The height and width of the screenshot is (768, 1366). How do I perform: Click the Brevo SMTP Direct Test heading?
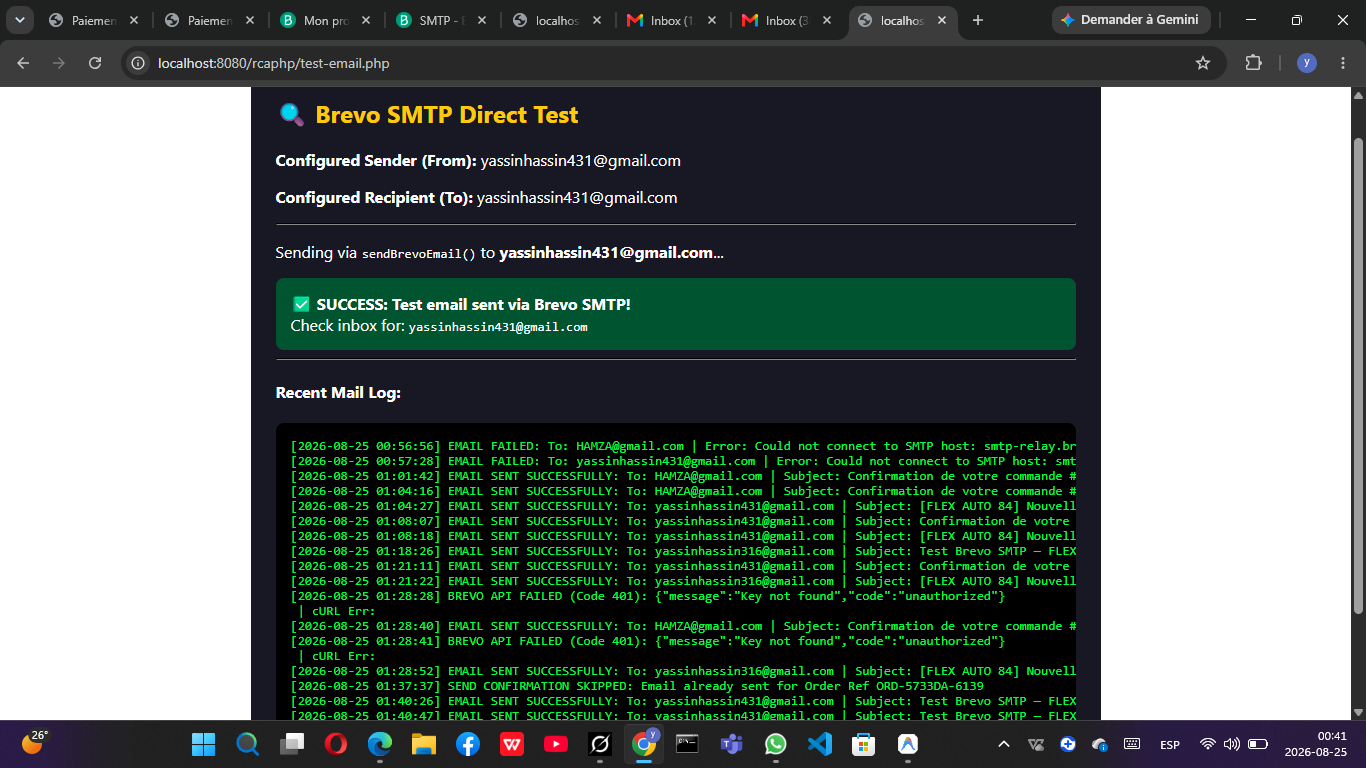coord(446,115)
